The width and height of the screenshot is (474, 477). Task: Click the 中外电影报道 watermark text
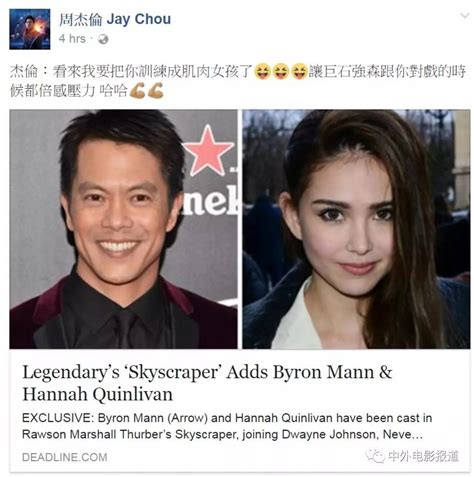tap(424, 456)
